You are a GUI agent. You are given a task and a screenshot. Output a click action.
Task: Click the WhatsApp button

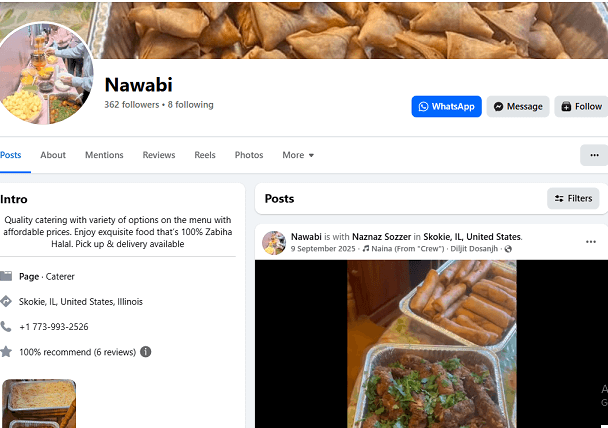[x=446, y=106]
